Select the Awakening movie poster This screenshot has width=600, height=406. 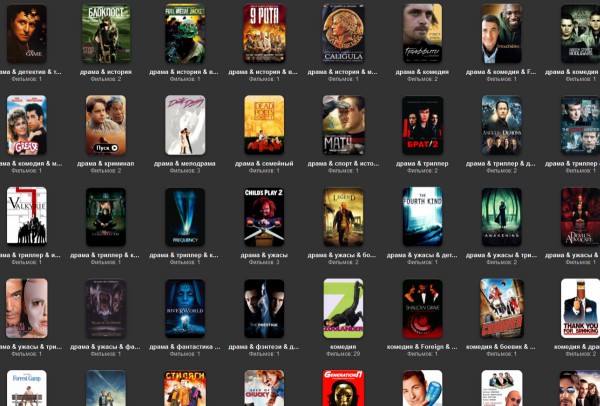pyautogui.click(x=502, y=217)
